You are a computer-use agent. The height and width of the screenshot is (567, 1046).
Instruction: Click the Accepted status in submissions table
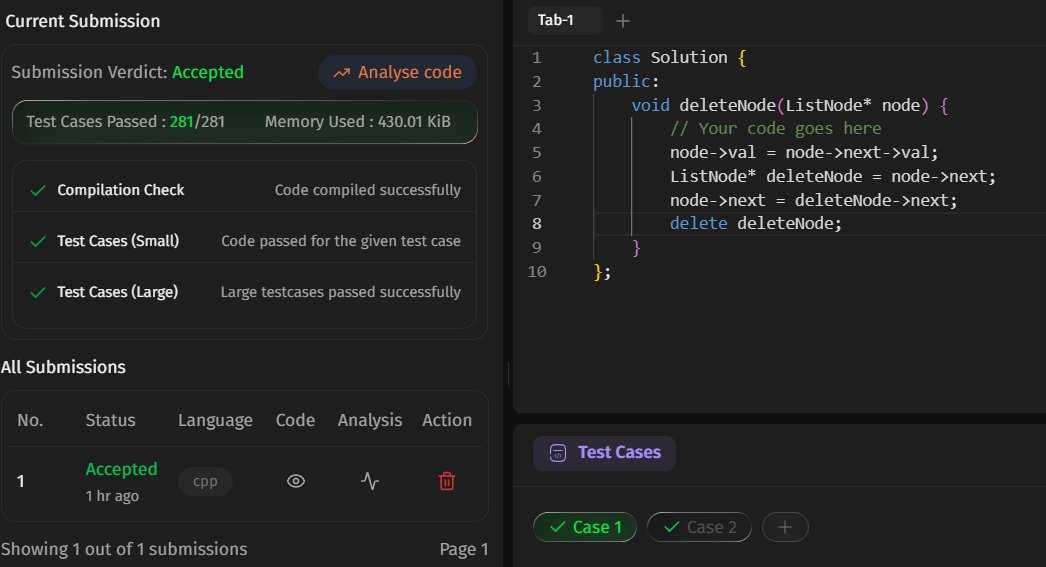coord(121,469)
